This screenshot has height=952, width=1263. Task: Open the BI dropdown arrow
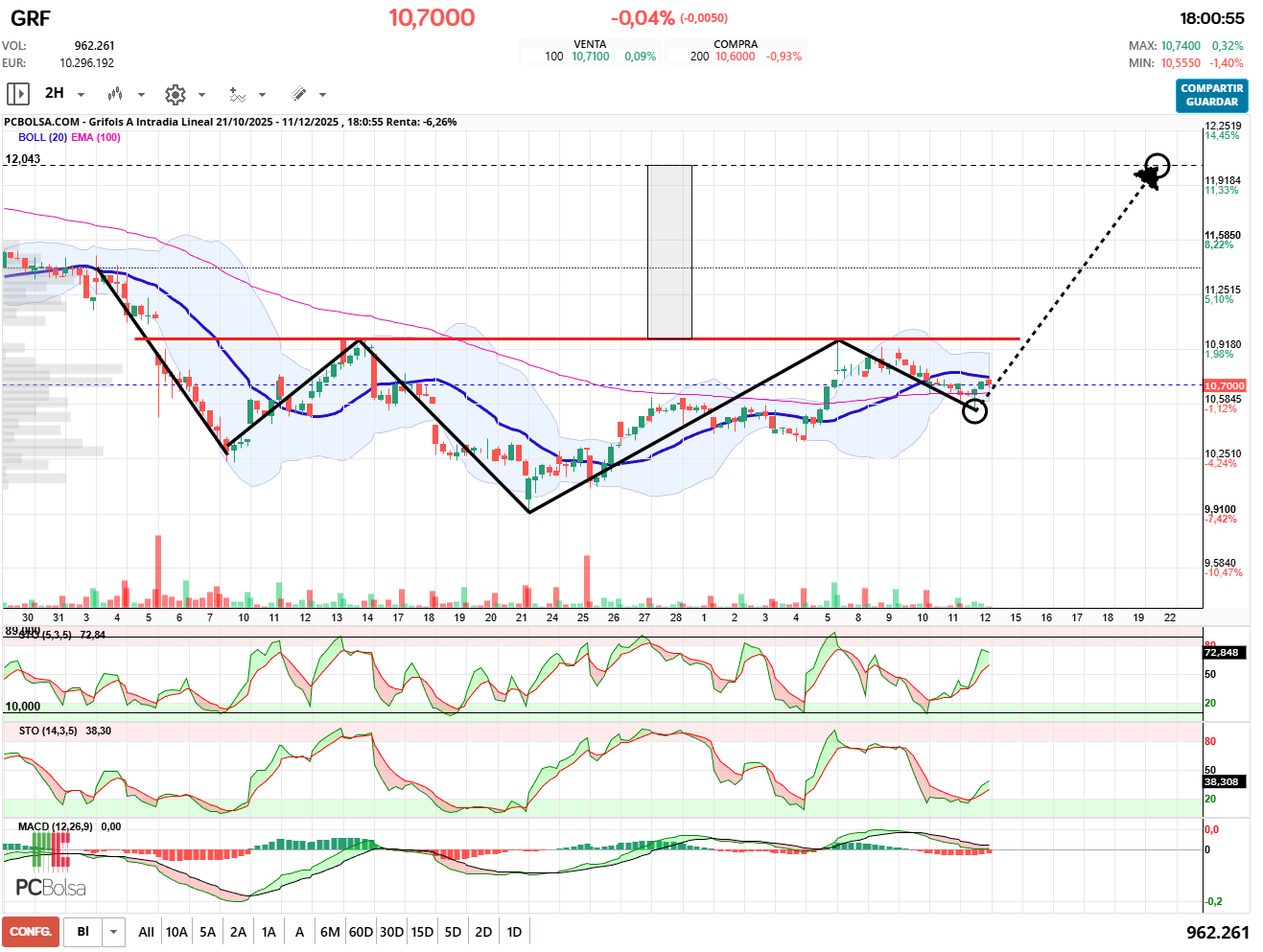[114, 932]
